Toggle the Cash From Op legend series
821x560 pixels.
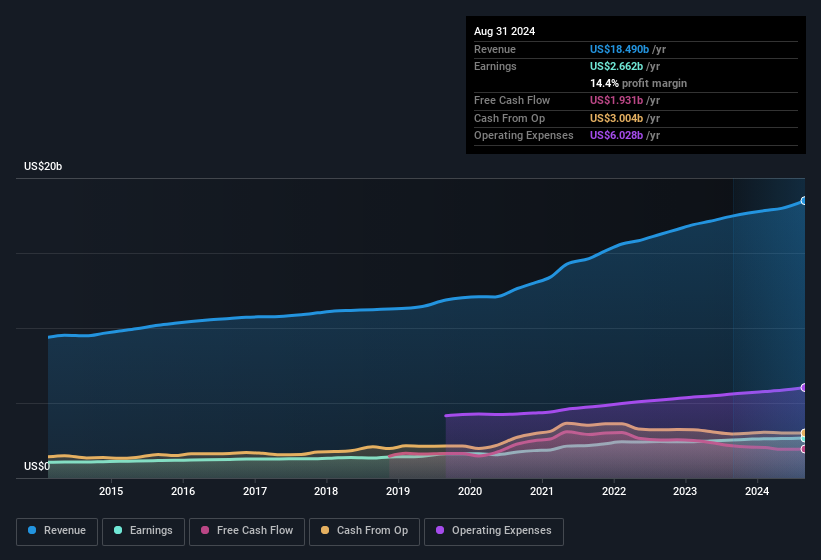[364, 530]
